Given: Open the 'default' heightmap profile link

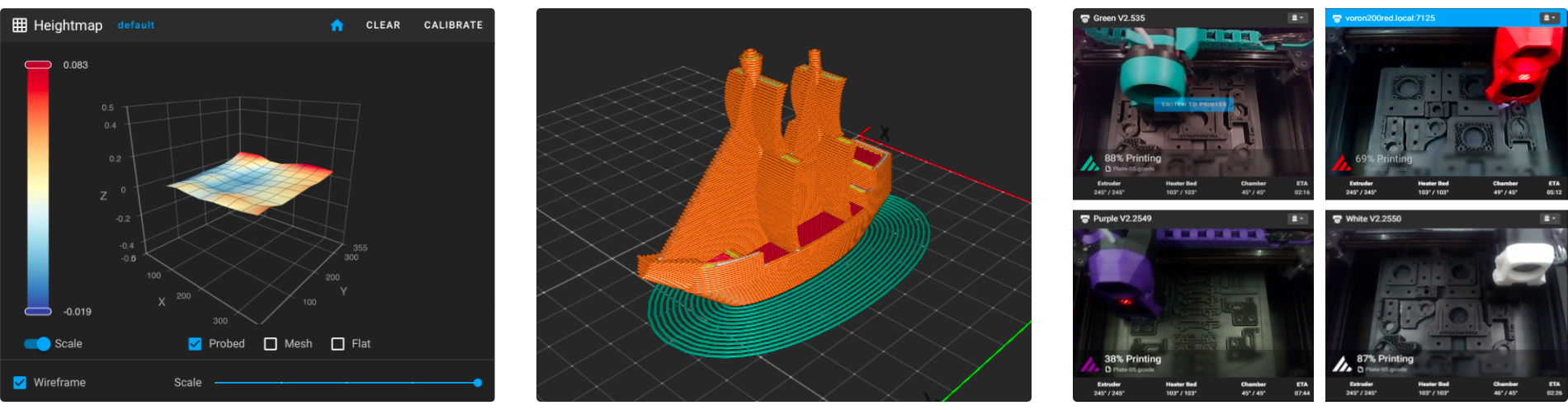Looking at the screenshot, I should click(136, 26).
